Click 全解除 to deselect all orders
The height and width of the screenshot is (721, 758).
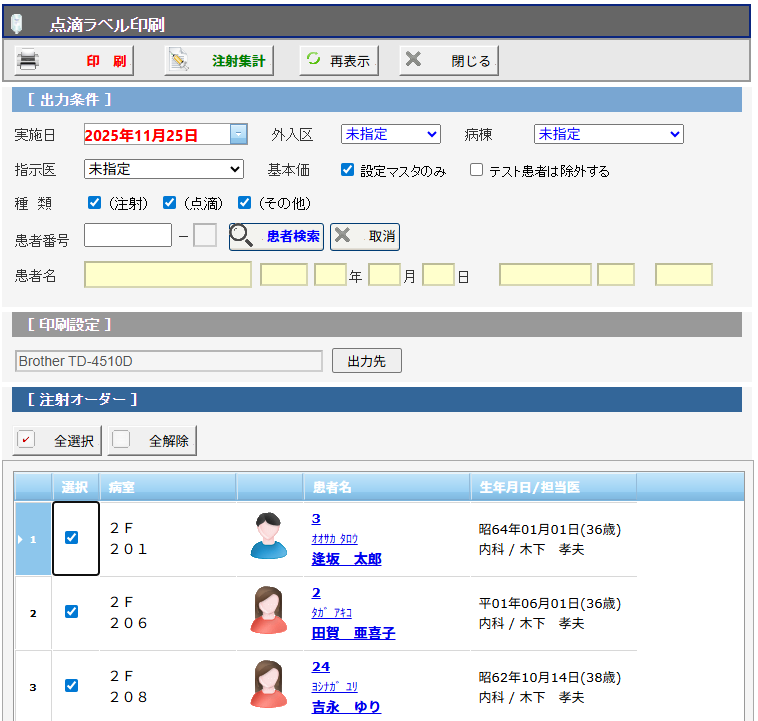pos(153,440)
